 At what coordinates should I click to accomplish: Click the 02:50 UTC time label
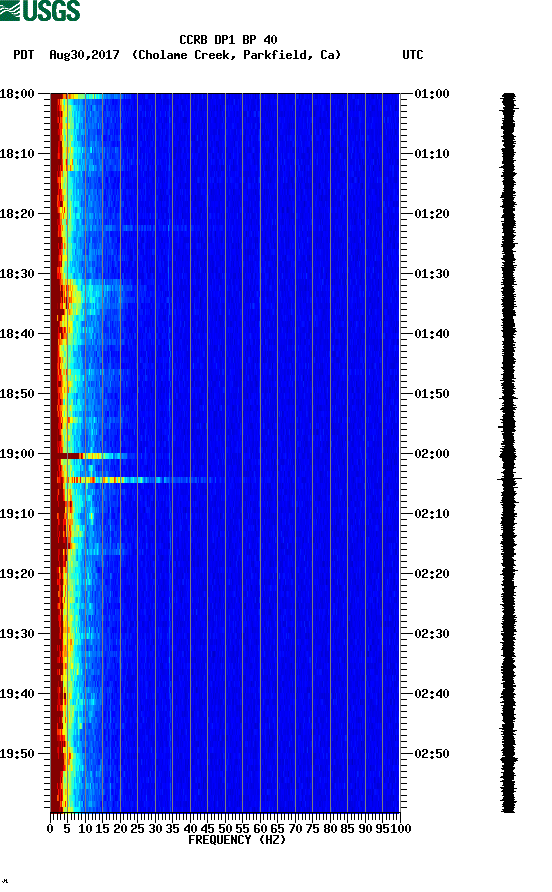click(x=432, y=754)
